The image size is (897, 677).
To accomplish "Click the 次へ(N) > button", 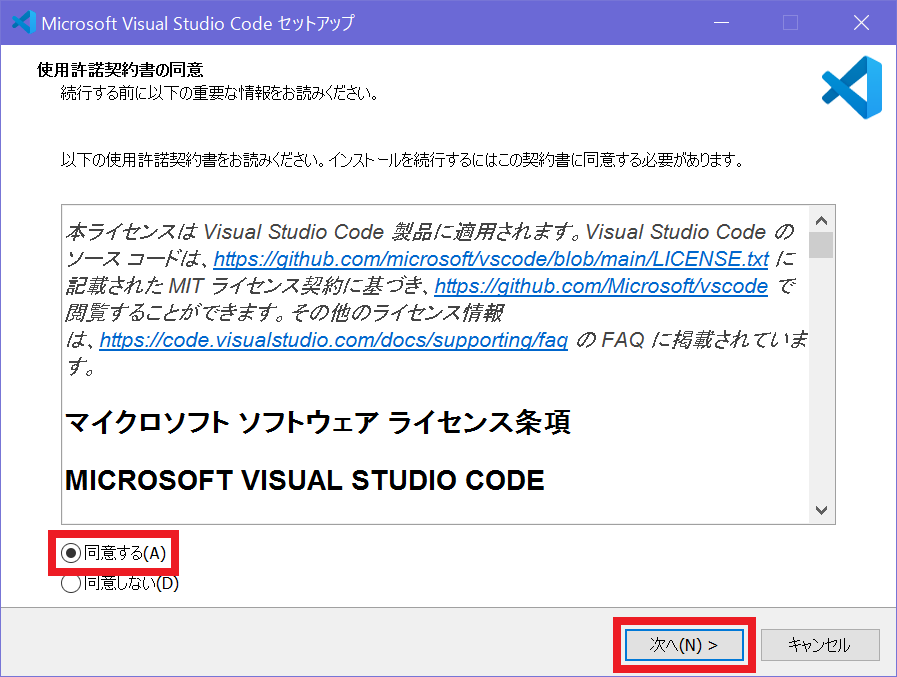I will pyautogui.click(x=683, y=645).
